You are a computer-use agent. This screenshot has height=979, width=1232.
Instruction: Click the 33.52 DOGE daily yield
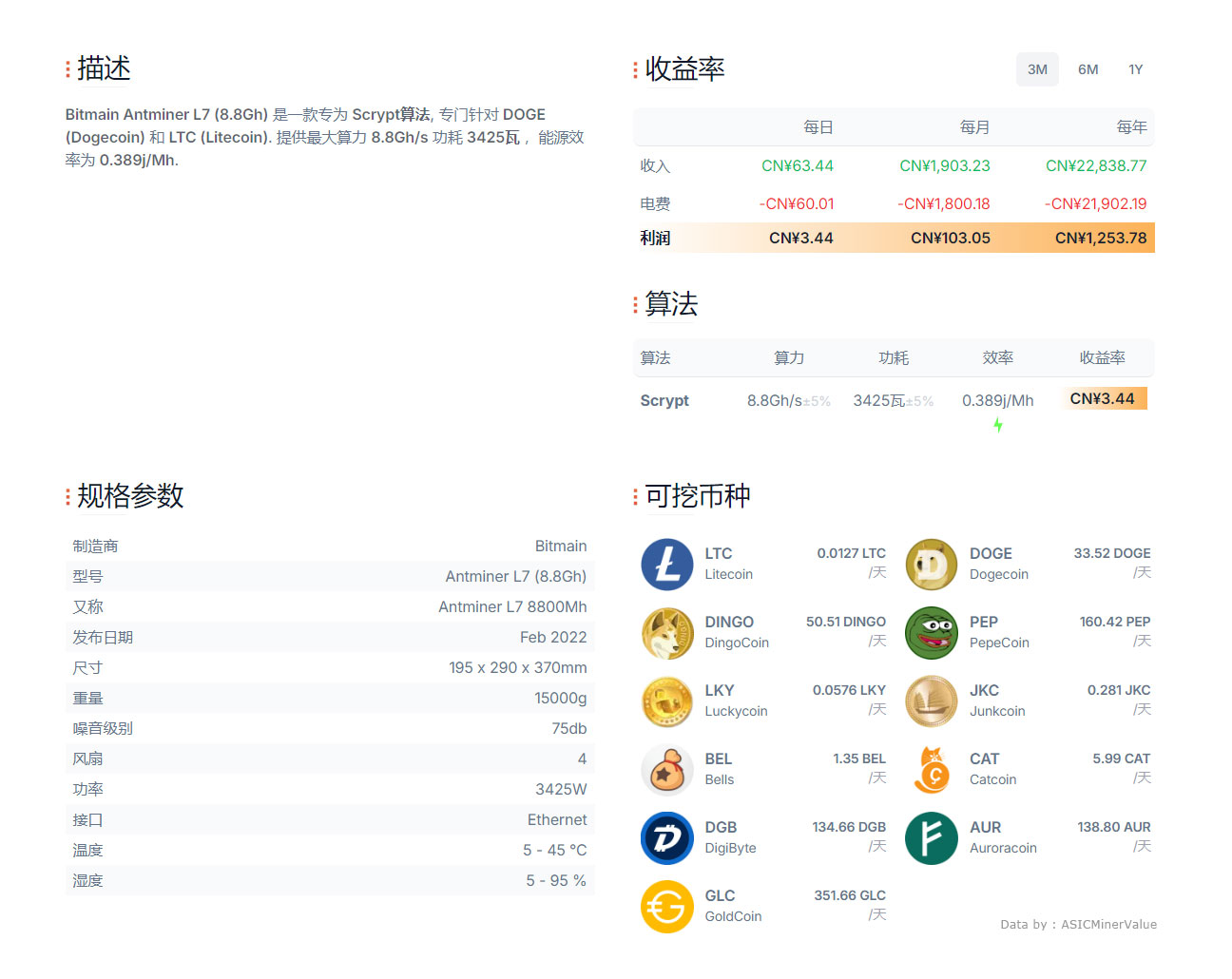[x=1112, y=553]
